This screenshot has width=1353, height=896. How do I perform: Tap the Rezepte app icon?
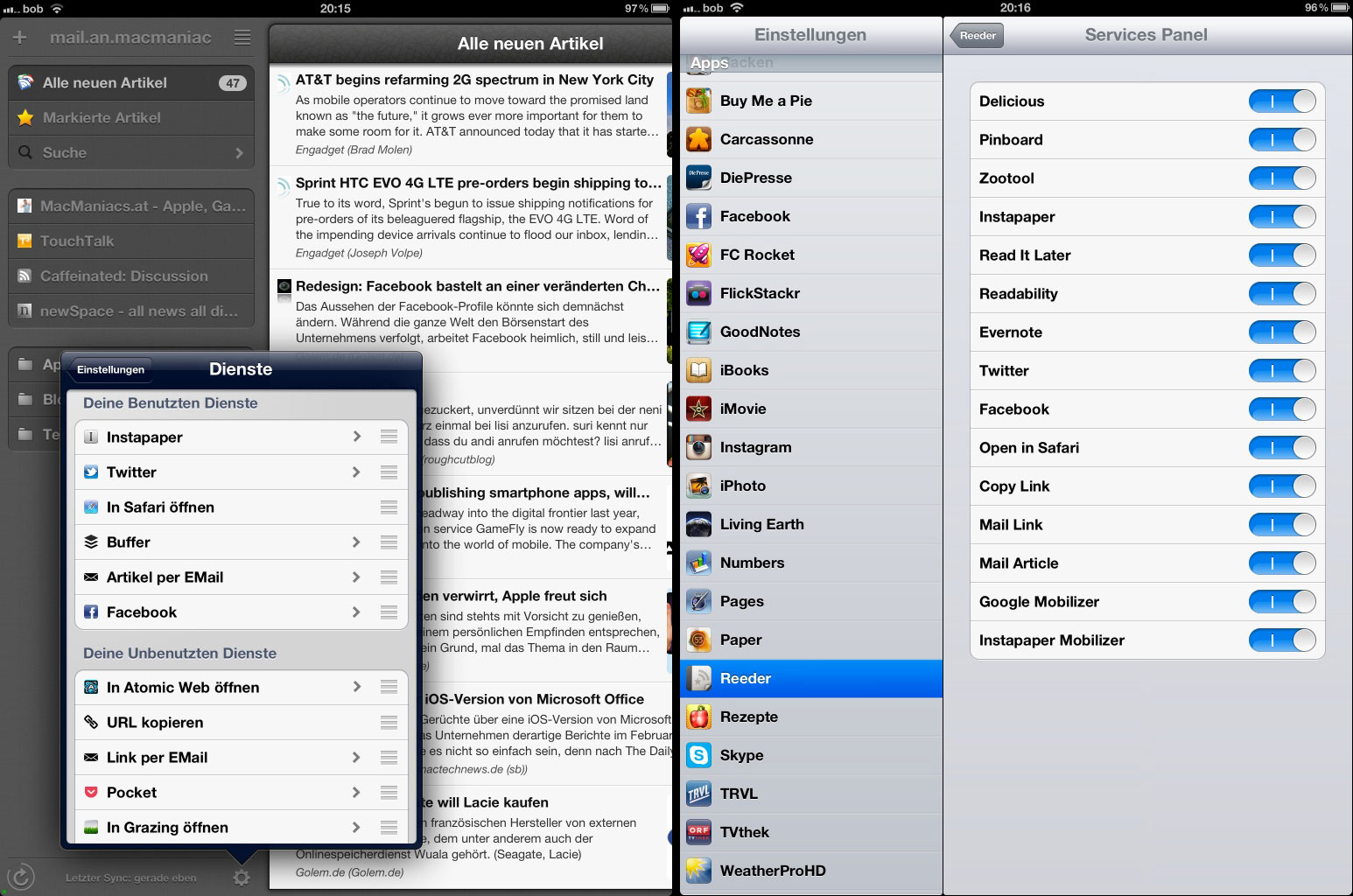click(698, 717)
